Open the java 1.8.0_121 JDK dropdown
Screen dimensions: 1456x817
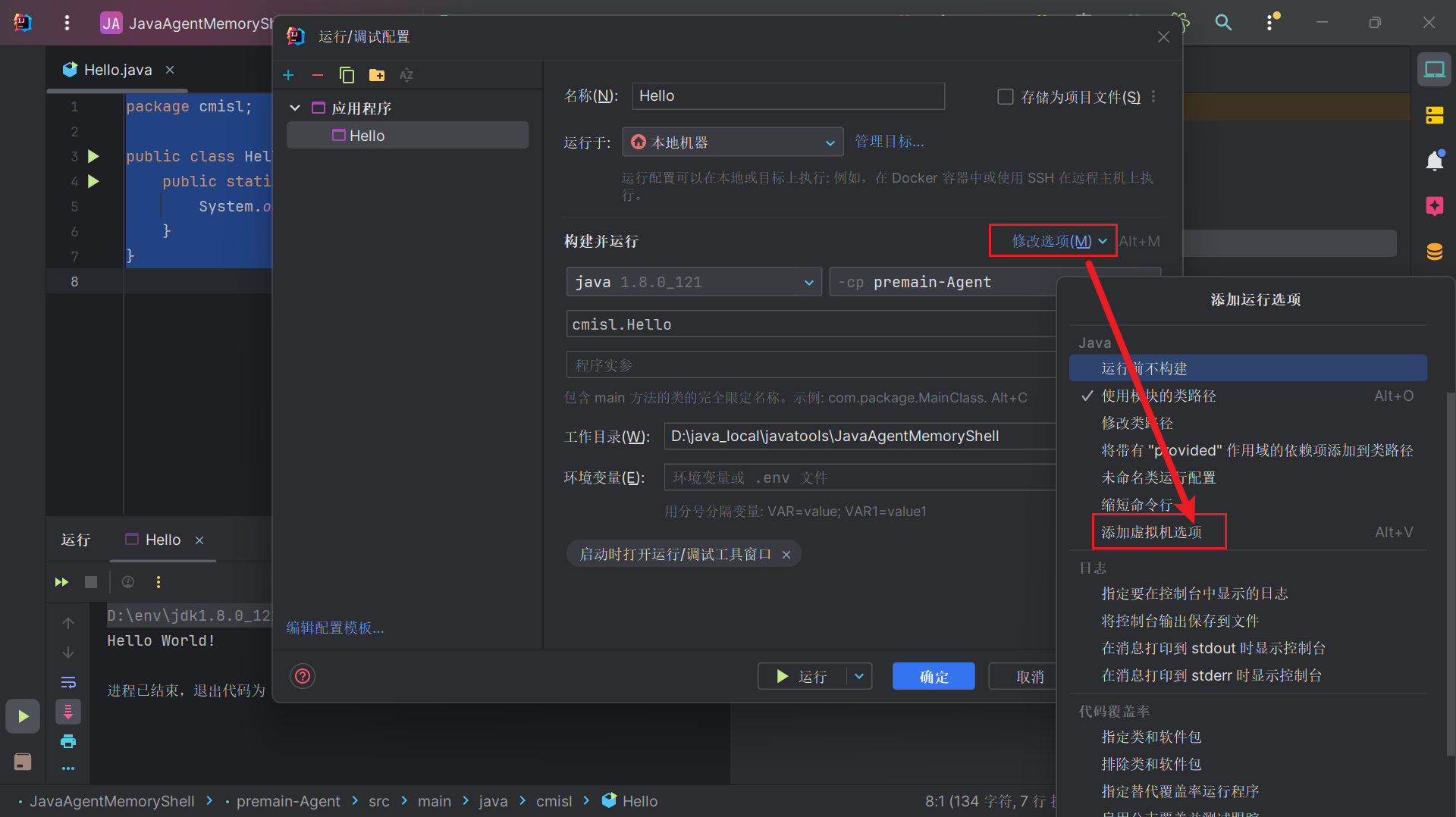[x=694, y=282]
